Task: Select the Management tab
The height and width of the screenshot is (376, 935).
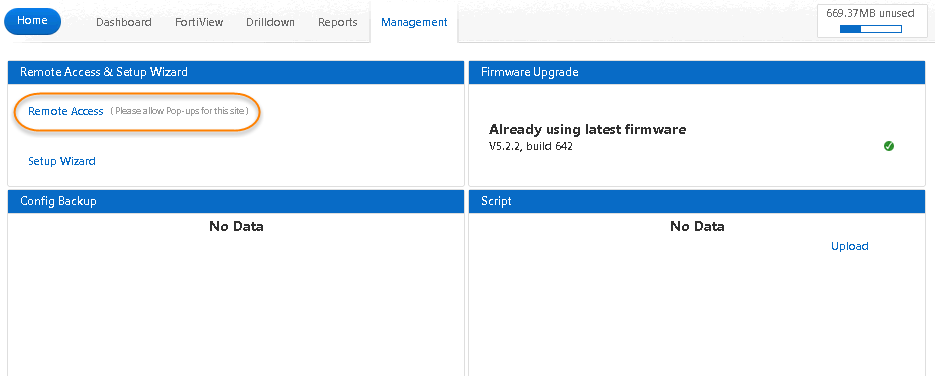Action: pyautogui.click(x=414, y=22)
